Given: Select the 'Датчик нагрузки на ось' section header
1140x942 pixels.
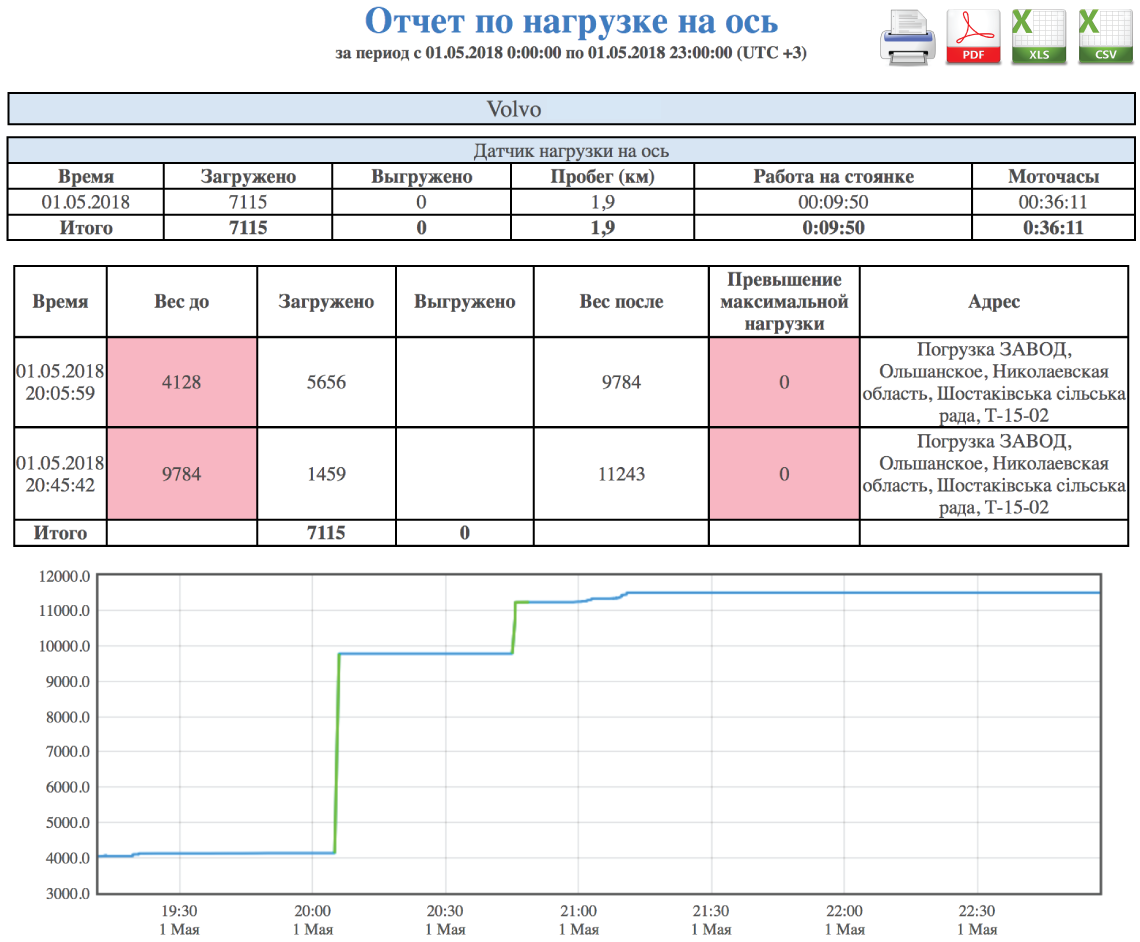Looking at the screenshot, I should 571,151.
